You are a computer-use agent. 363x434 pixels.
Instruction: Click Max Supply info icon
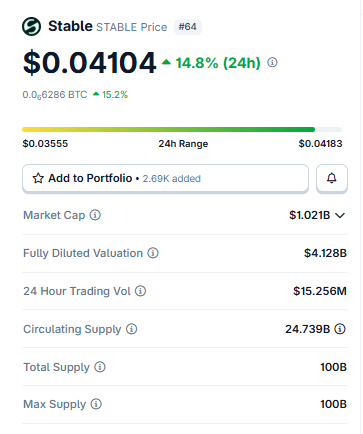point(96,404)
